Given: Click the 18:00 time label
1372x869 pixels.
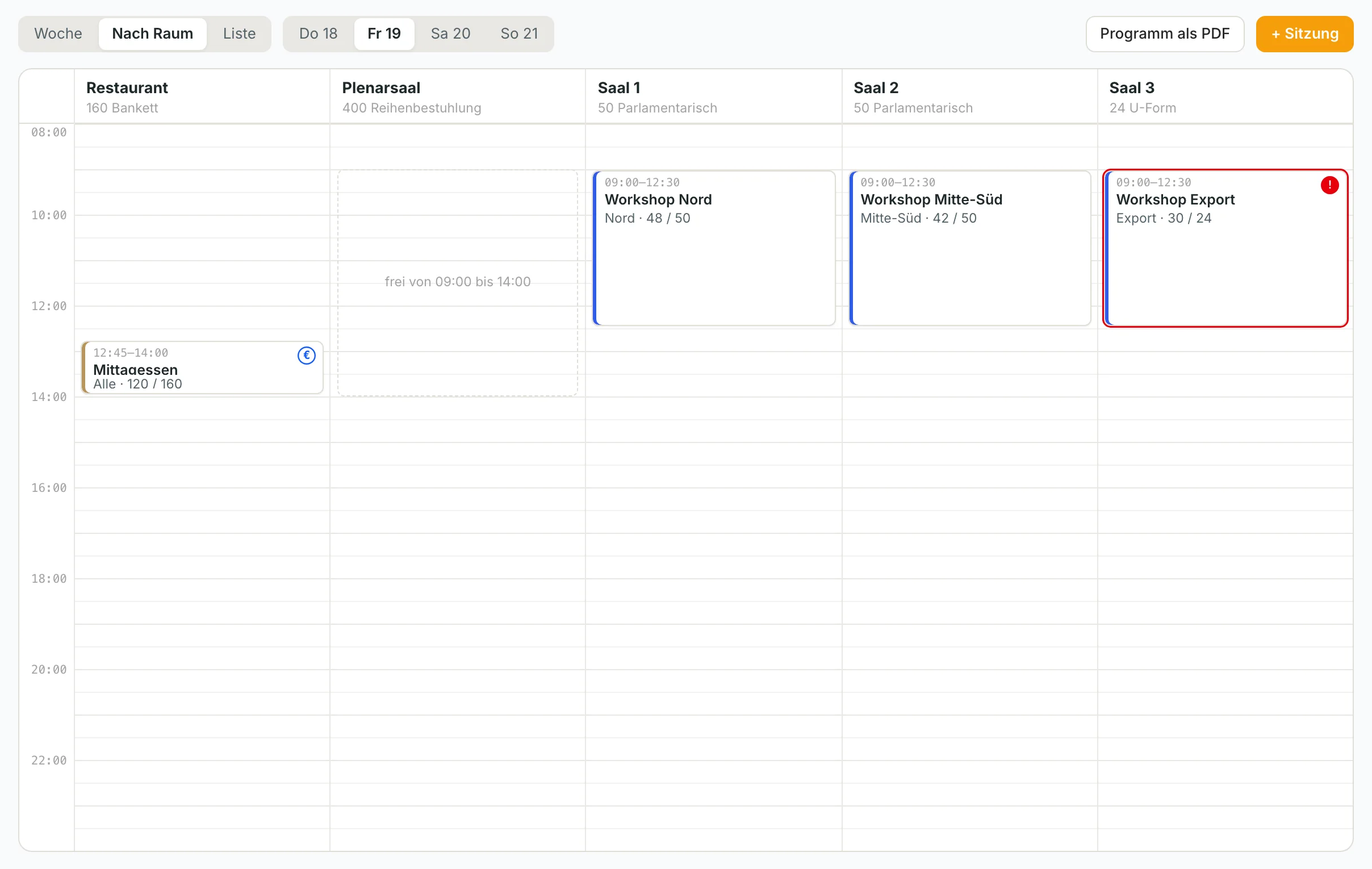Looking at the screenshot, I should (x=48, y=579).
